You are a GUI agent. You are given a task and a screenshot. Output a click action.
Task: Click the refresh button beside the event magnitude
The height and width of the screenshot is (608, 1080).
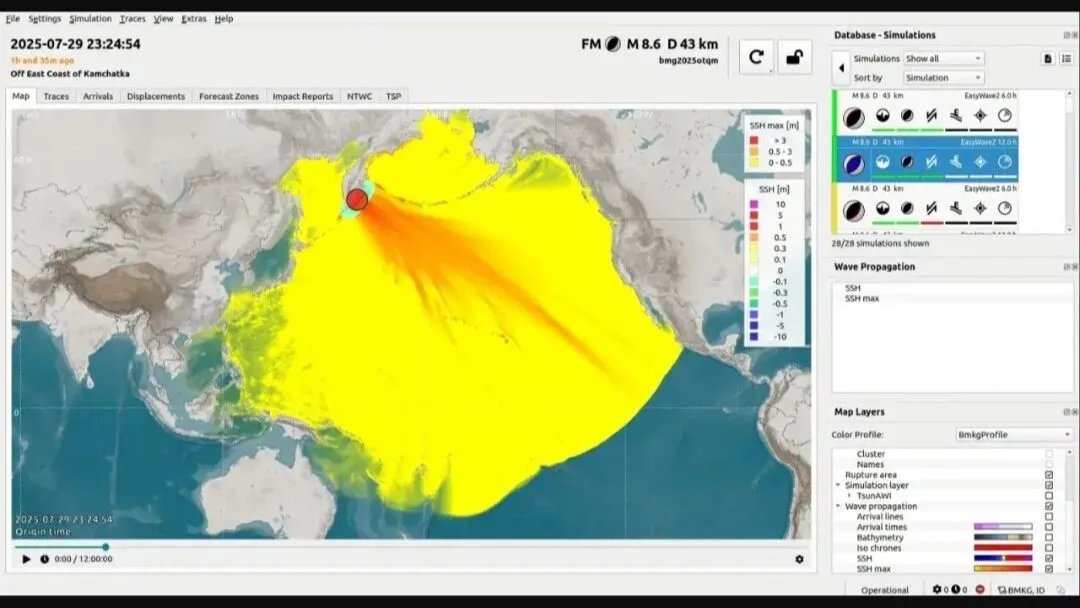click(757, 57)
